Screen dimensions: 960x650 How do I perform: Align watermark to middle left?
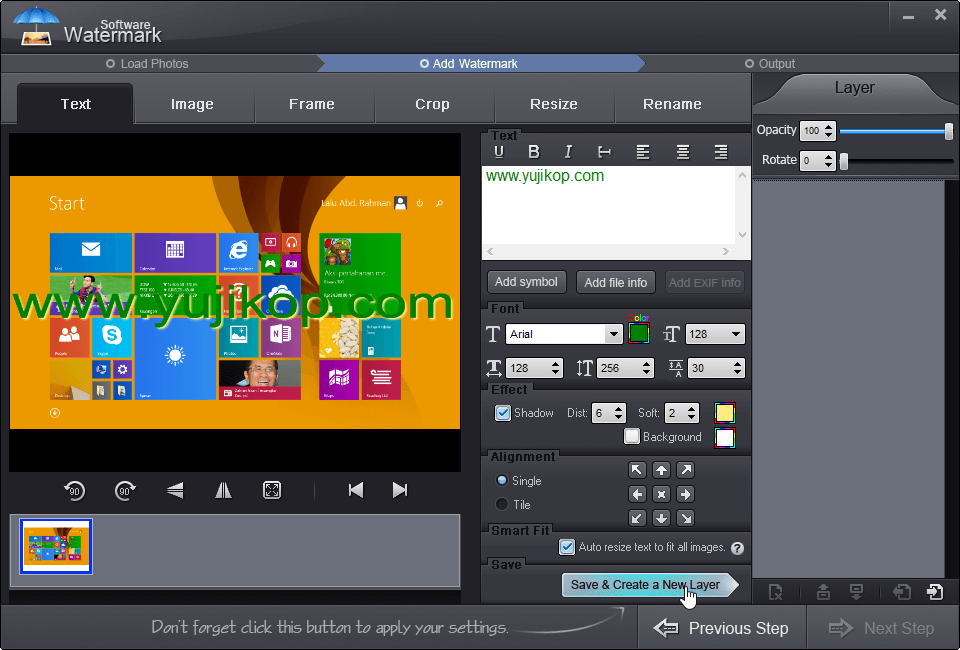point(637,494)
